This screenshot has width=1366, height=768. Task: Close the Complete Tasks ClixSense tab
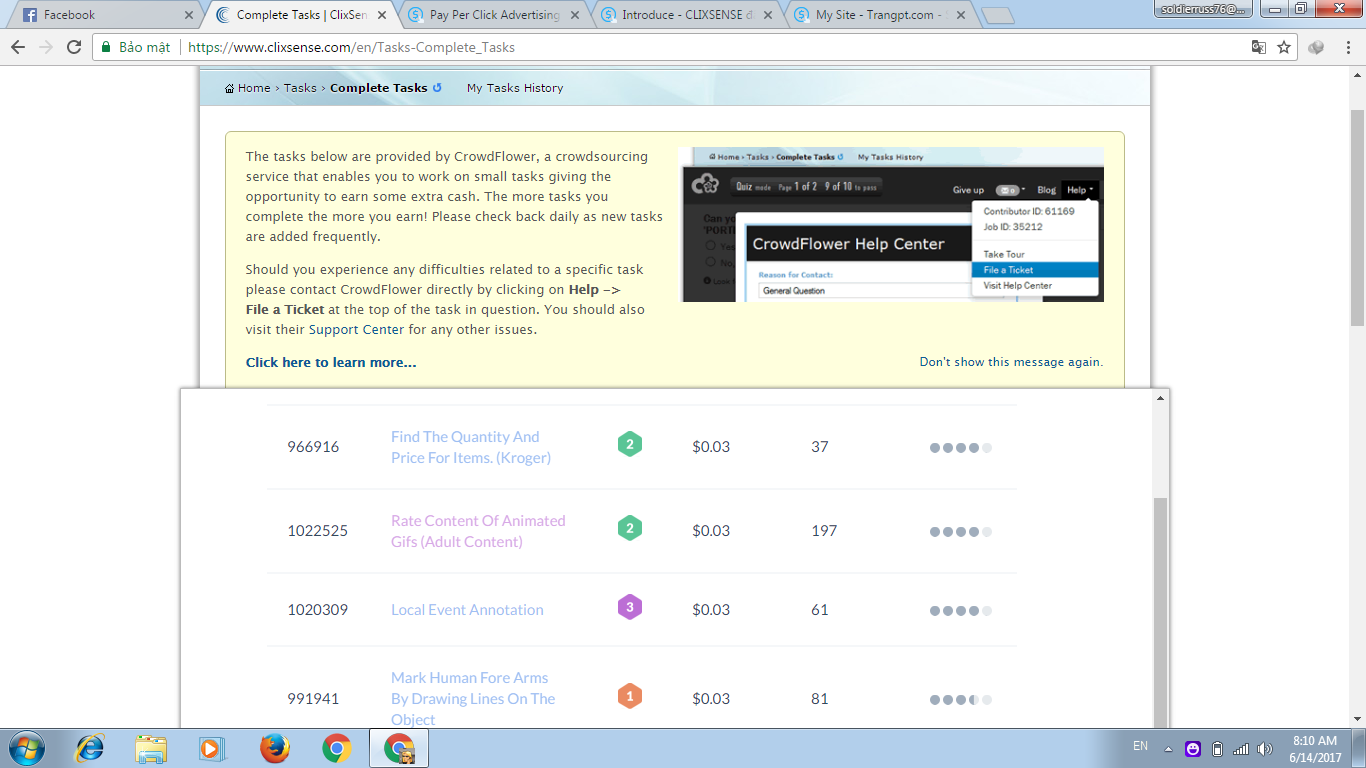pos(384,15)
